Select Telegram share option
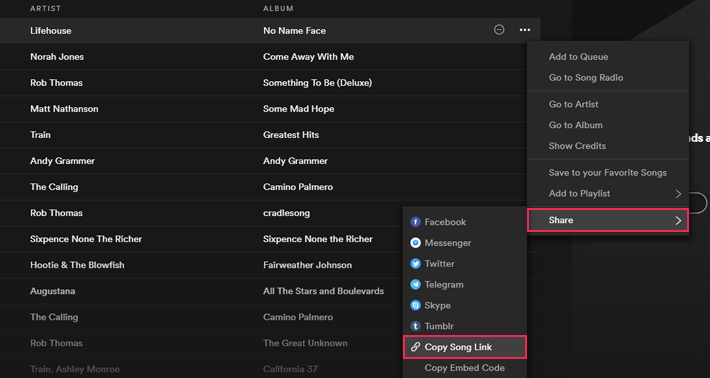 click(444, 285)
